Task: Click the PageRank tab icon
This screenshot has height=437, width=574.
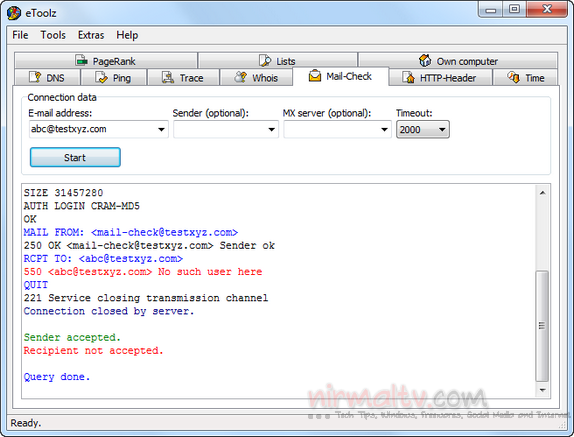Action: [x=81, y=60]
